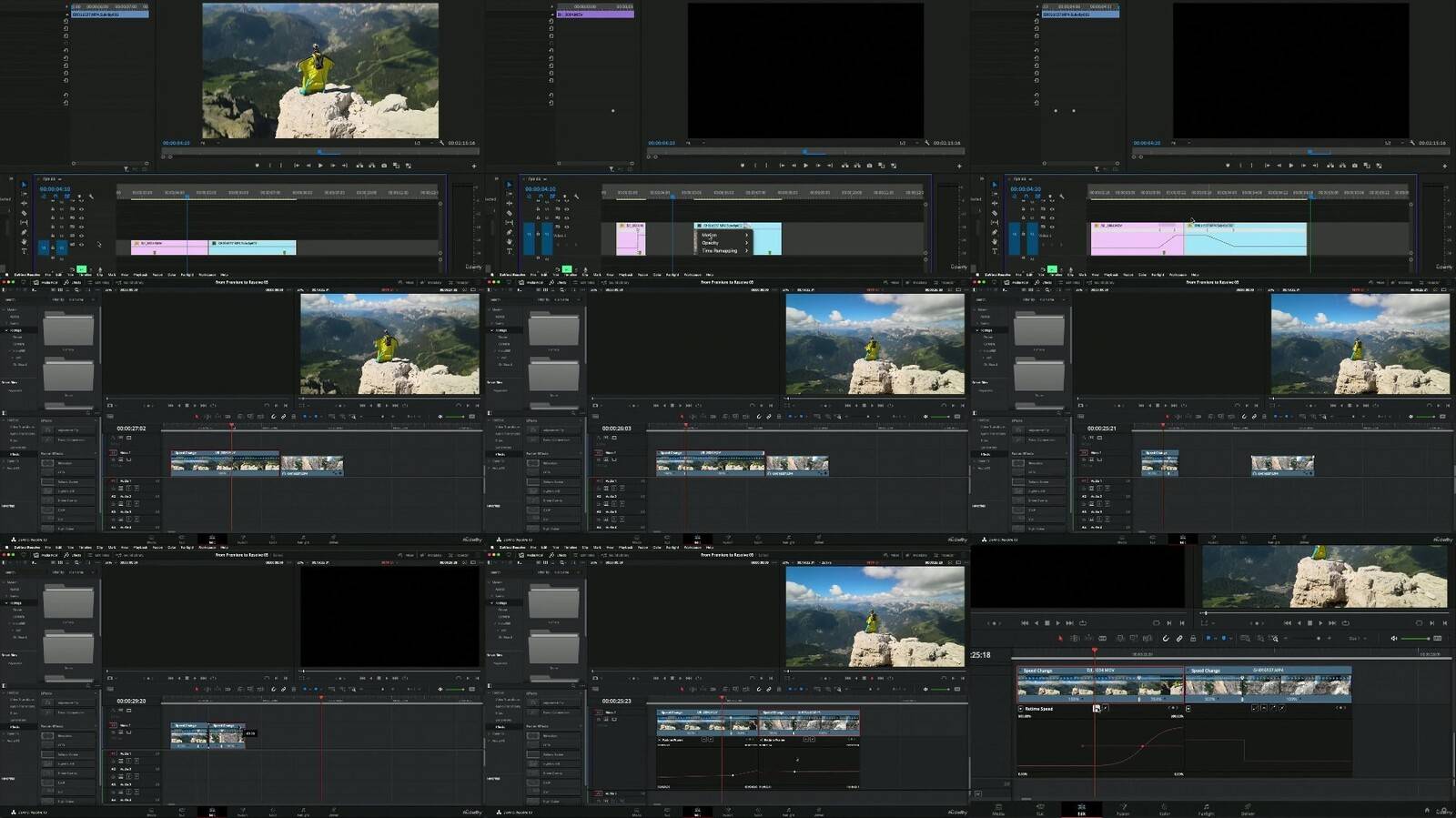Click Overwrite Clip icon in enlarged 25:18 Resolve frame
The width and height of the screenshot is (1456, 818).
pos(1134,639)
